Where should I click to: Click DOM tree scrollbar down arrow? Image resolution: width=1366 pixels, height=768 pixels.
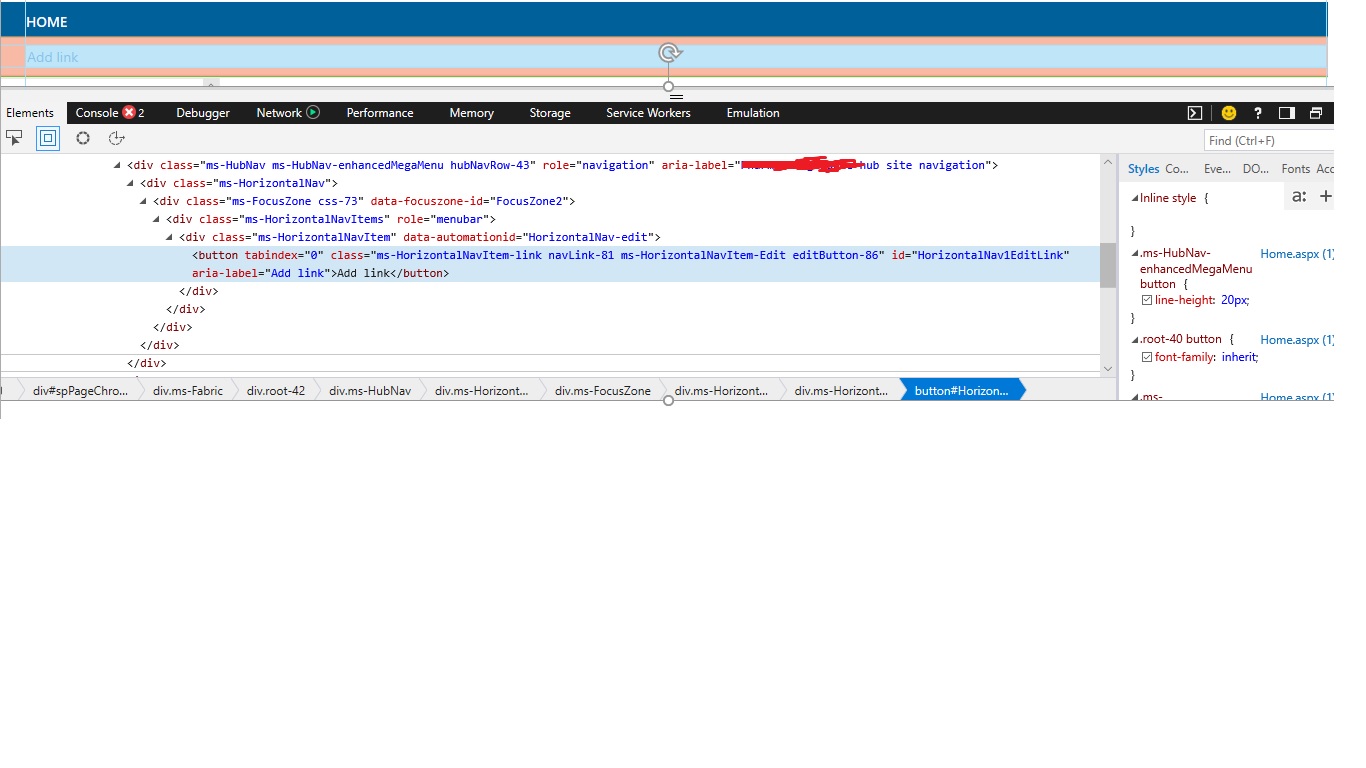1107,368
